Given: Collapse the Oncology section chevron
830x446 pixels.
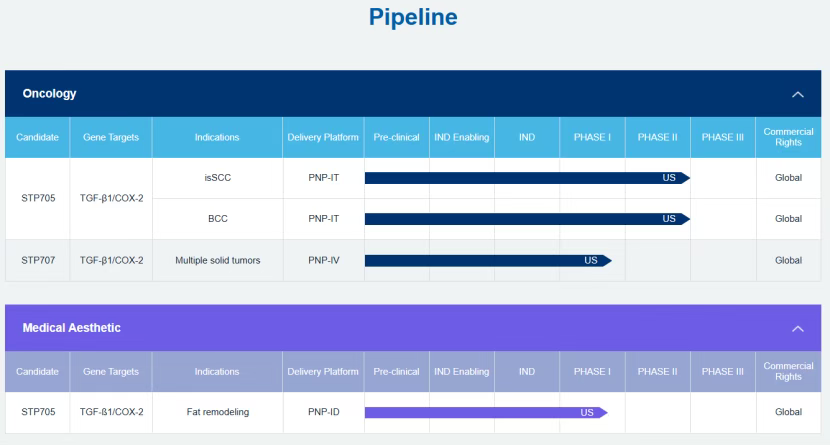Looking at the screenshot, I should pyautogui.click(x=797, y=94).
